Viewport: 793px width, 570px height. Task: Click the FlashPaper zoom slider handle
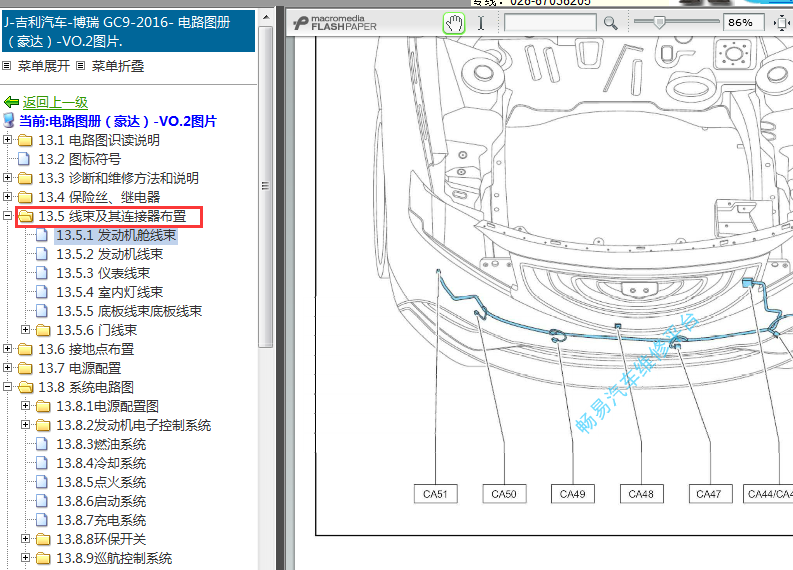pos(658,22)
